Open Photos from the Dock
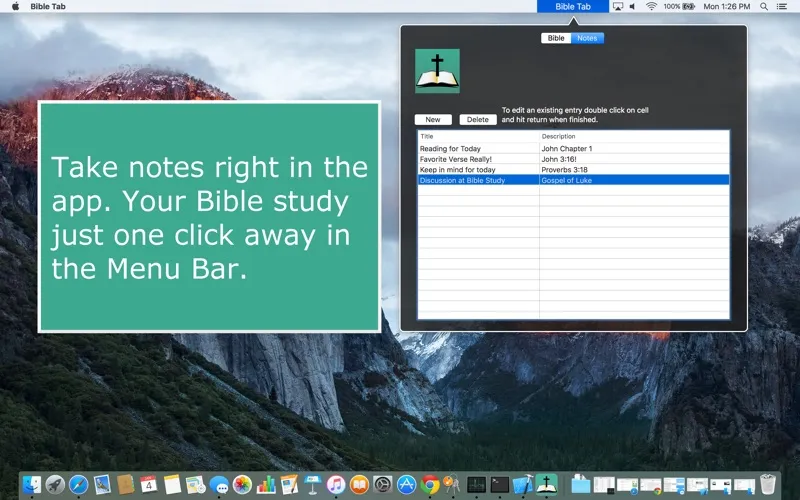Image resolution: width=800 pixels, height=500 pixels. [x=242, y=485]
